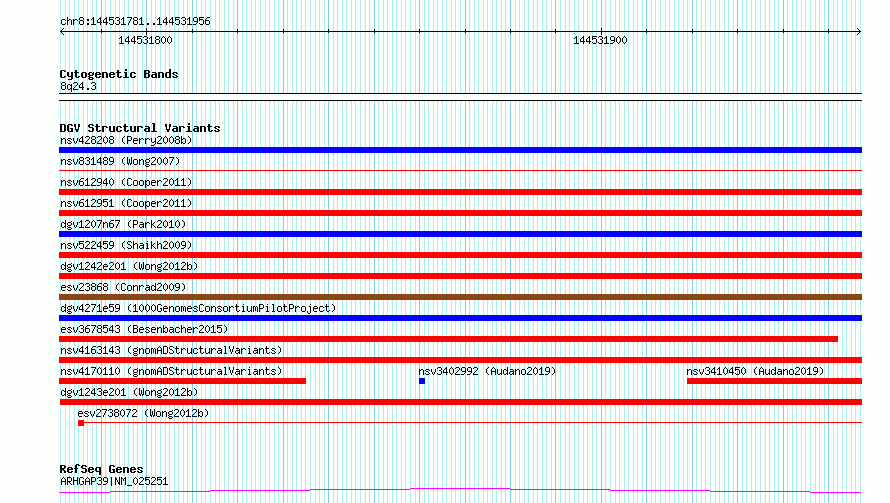Click the nsv3402992 (Audano2019) label
This screenshot has width=890, height=503.
(x=487, y=371)
